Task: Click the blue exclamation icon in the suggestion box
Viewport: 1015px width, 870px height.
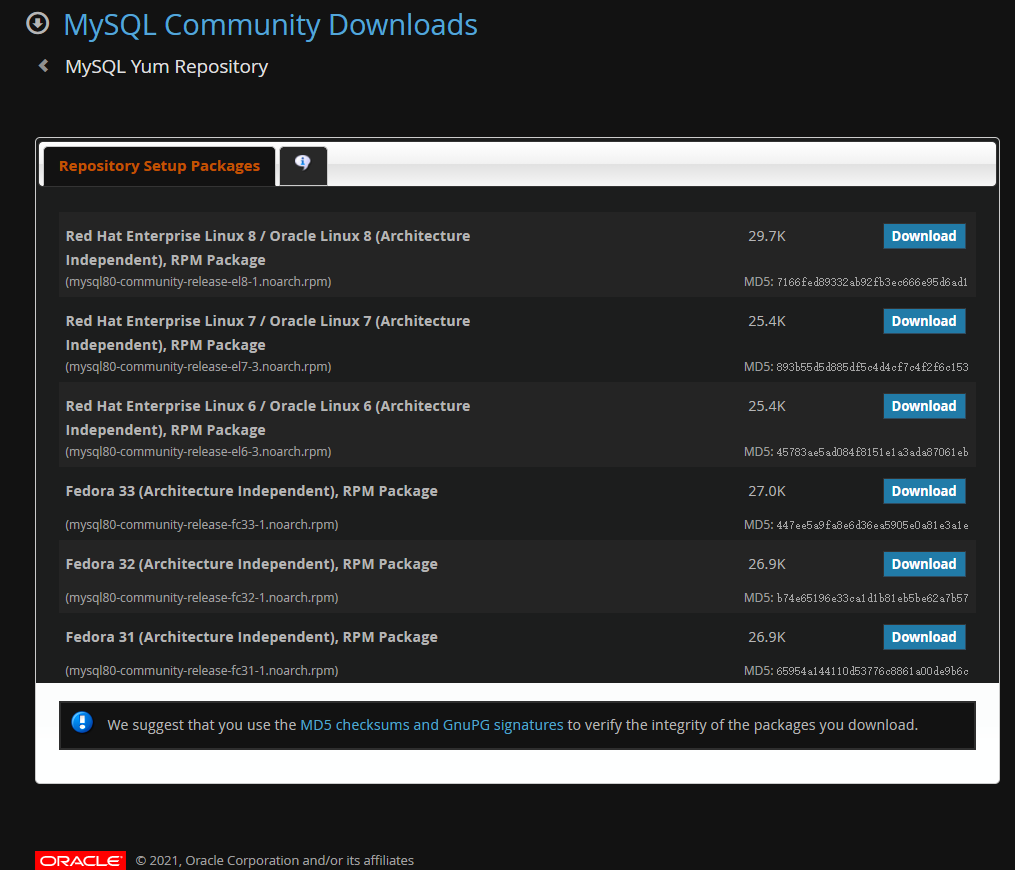Action: pos(82,722)
